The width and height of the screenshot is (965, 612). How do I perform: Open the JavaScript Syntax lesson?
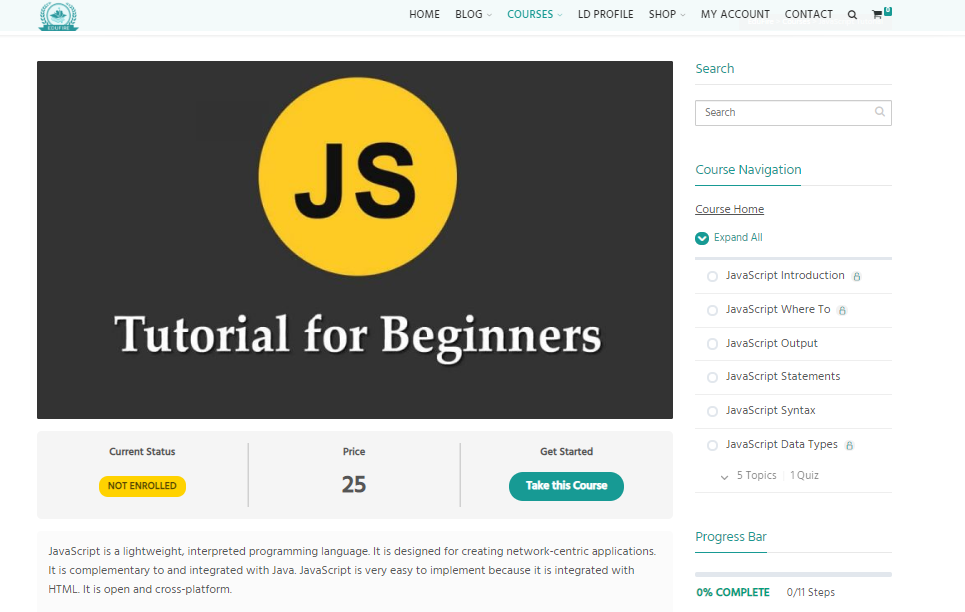[771, 410]
